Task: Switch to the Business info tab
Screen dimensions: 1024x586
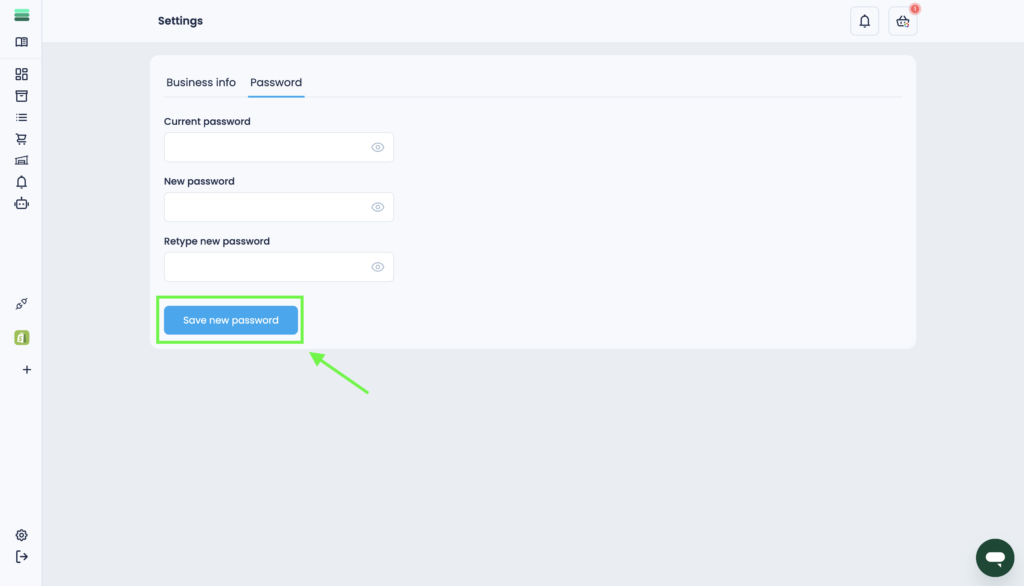Action: [201, 83]
